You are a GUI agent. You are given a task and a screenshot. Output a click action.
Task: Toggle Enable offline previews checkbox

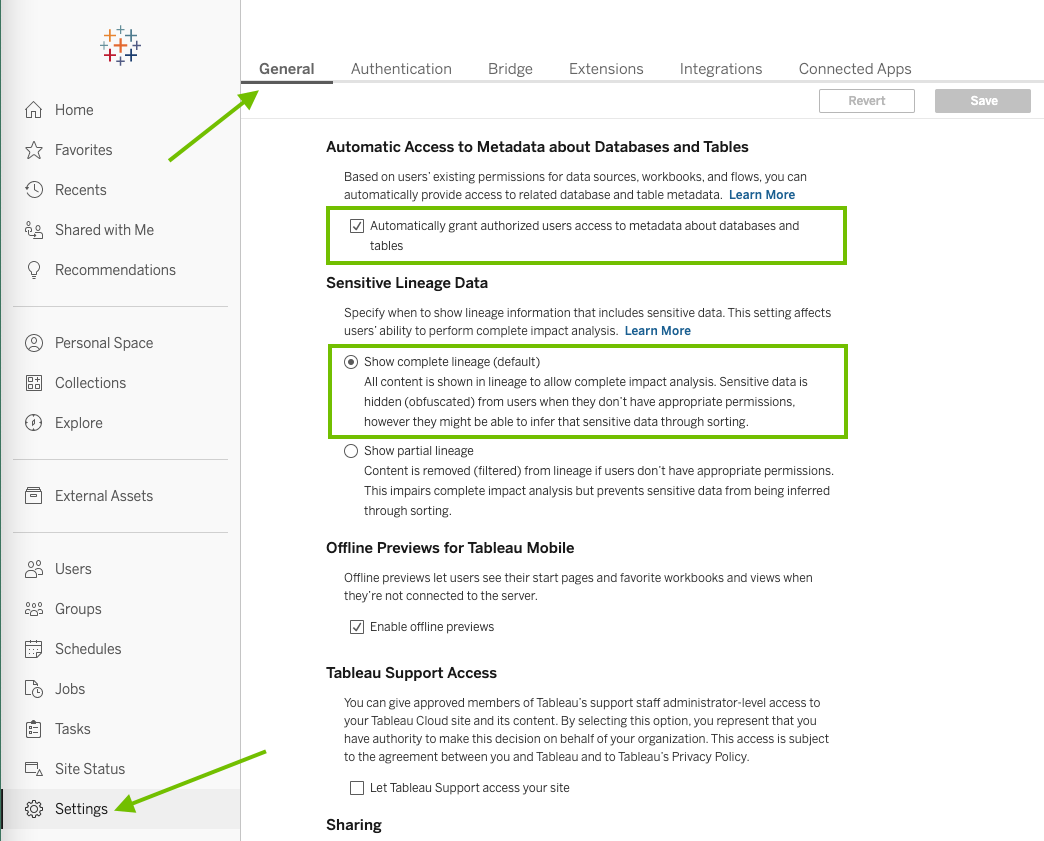[357, 627]
